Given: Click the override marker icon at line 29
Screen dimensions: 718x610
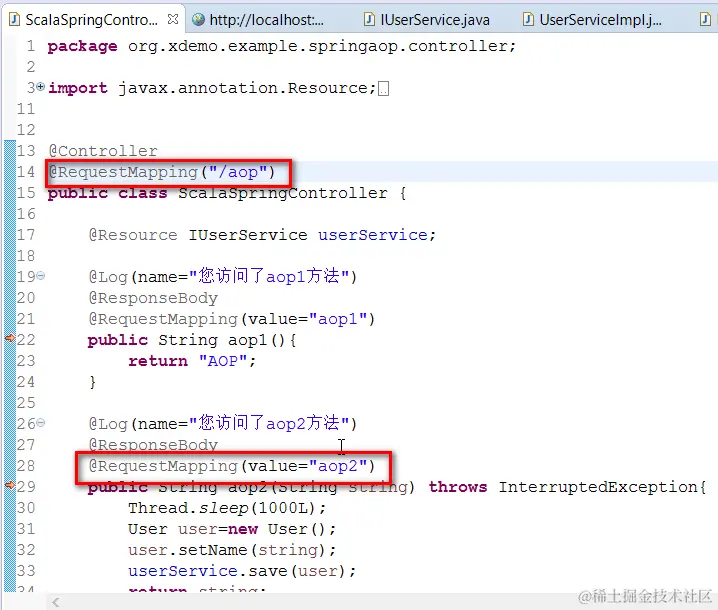Looking at the screenshot, I should [x=10, y=485].
